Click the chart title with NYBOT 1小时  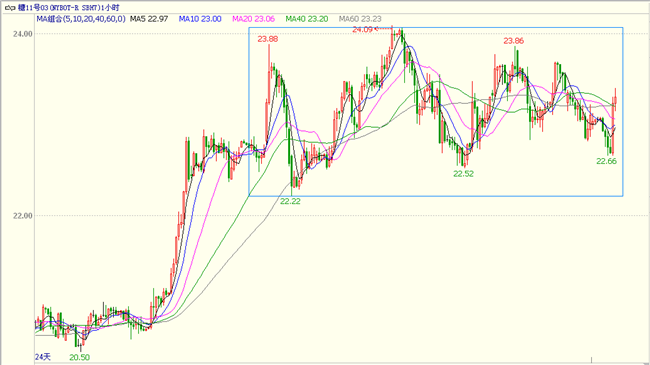coord(68,8)
